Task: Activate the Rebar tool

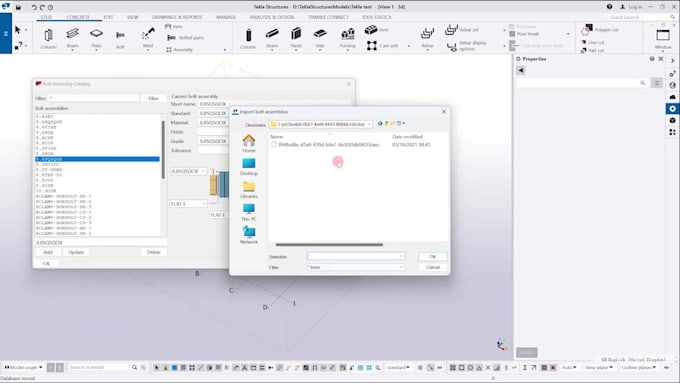Action: click(427, 38)
